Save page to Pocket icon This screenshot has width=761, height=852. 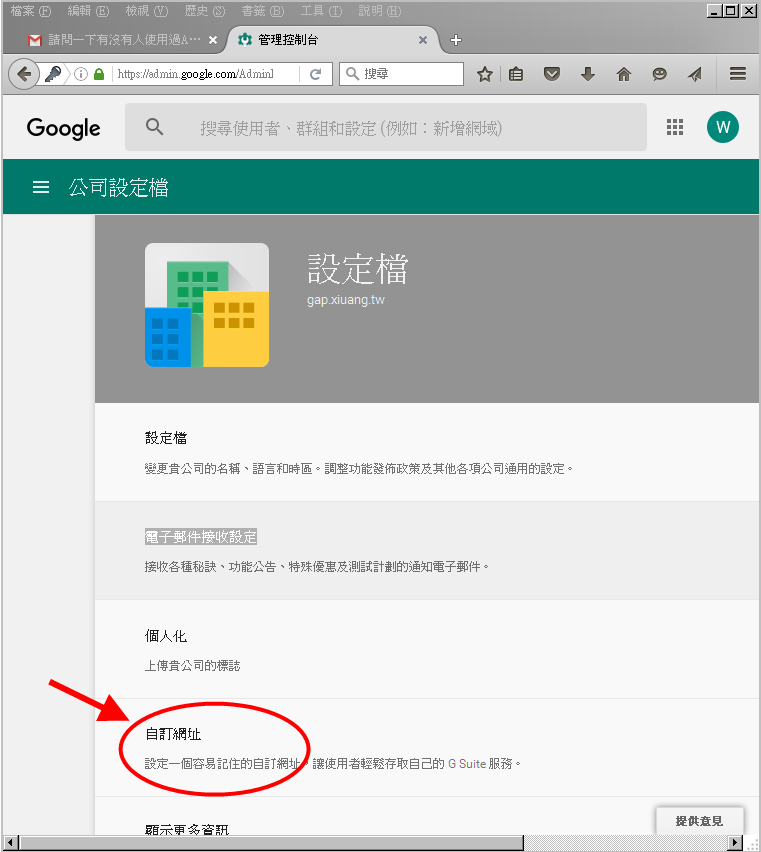point(552,74)
